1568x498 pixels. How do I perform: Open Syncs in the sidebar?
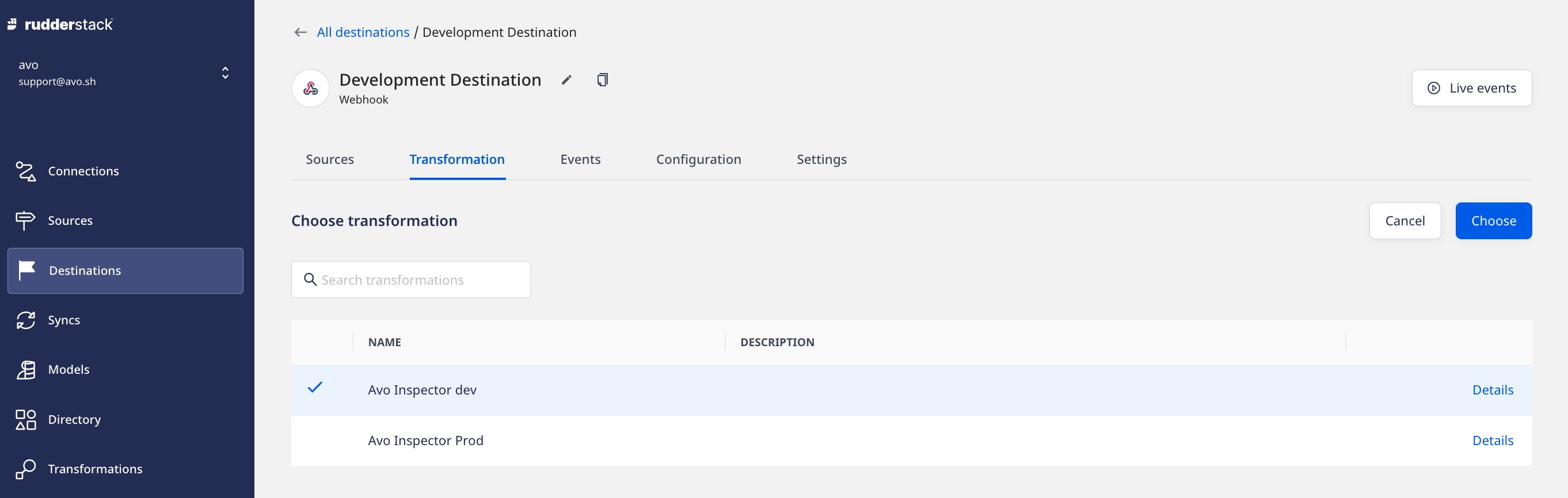click(x=64, y=320)
